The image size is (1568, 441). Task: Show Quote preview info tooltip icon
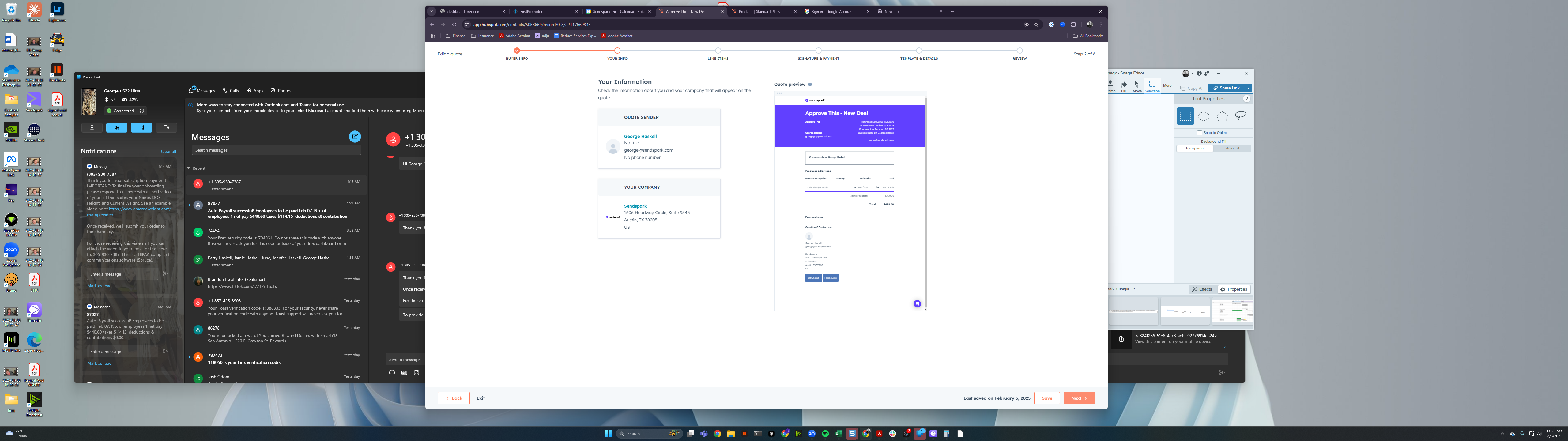click(x=809, y=85)
